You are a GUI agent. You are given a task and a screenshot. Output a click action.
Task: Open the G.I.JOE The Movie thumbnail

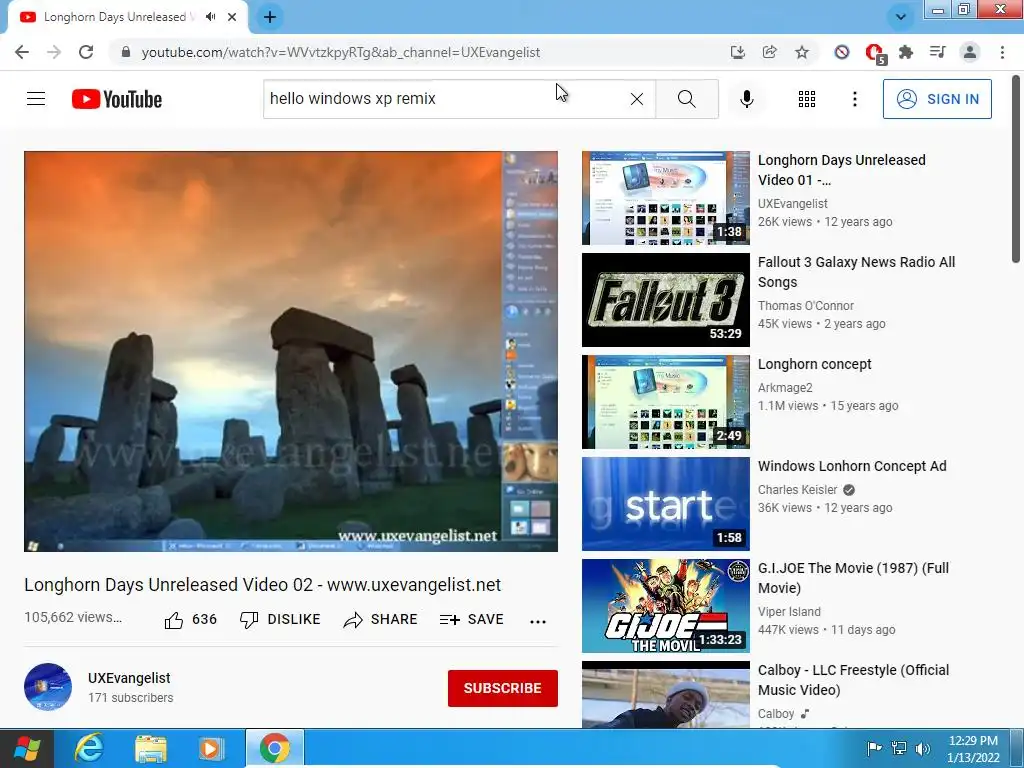665,605
